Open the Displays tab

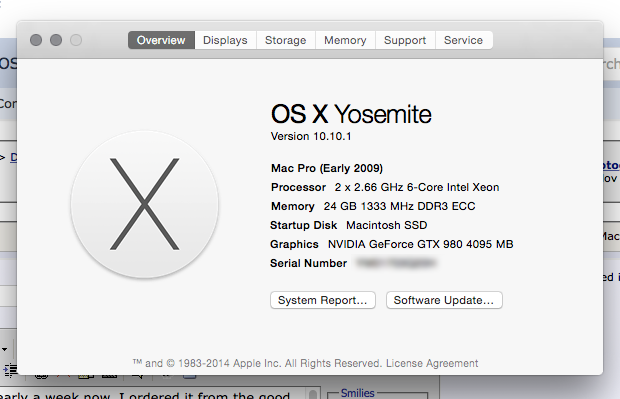[x=225, y=40]
